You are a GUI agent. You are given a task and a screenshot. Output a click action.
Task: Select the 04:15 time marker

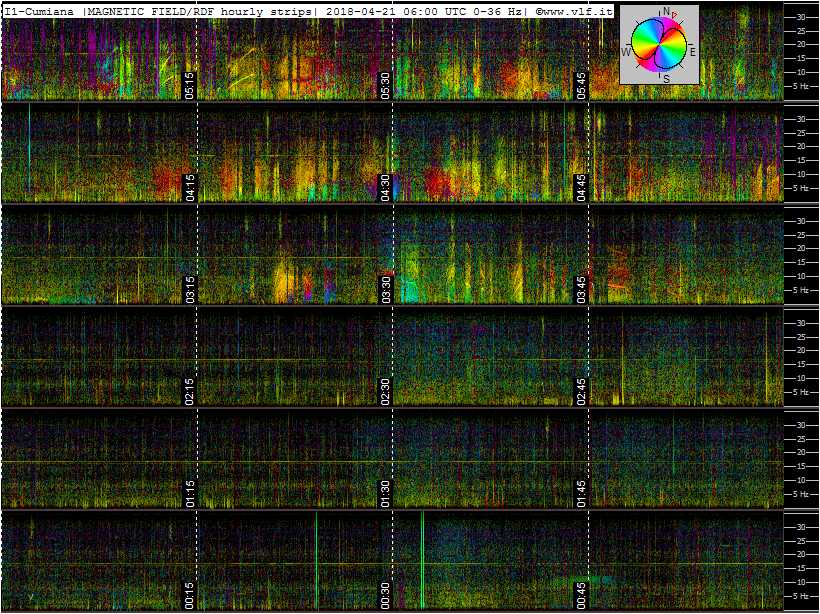[189, 188]
